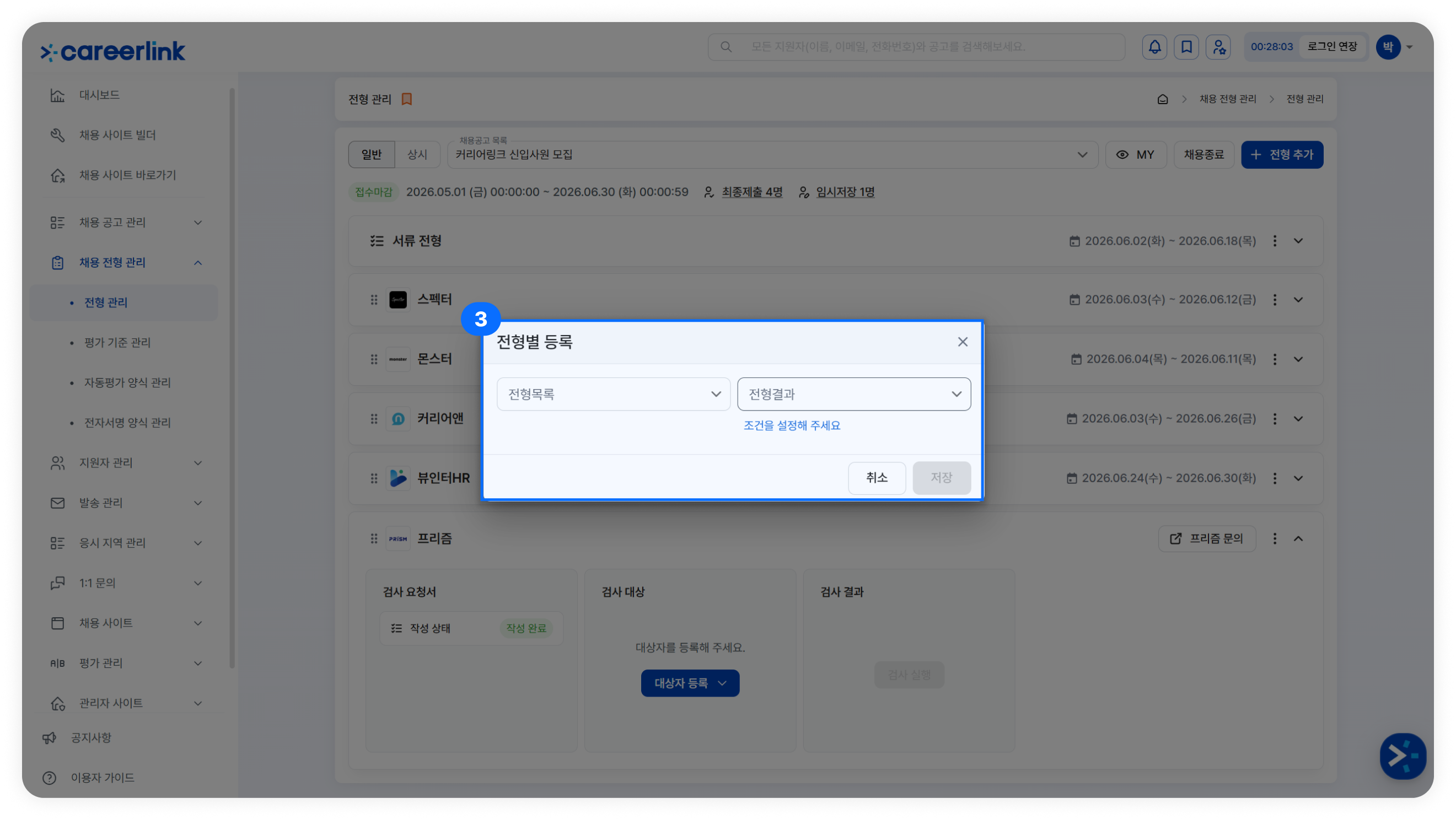Open more options for 커리어앤 row
Viewport: 1456px width, 820px height.
pos(1274,419)
